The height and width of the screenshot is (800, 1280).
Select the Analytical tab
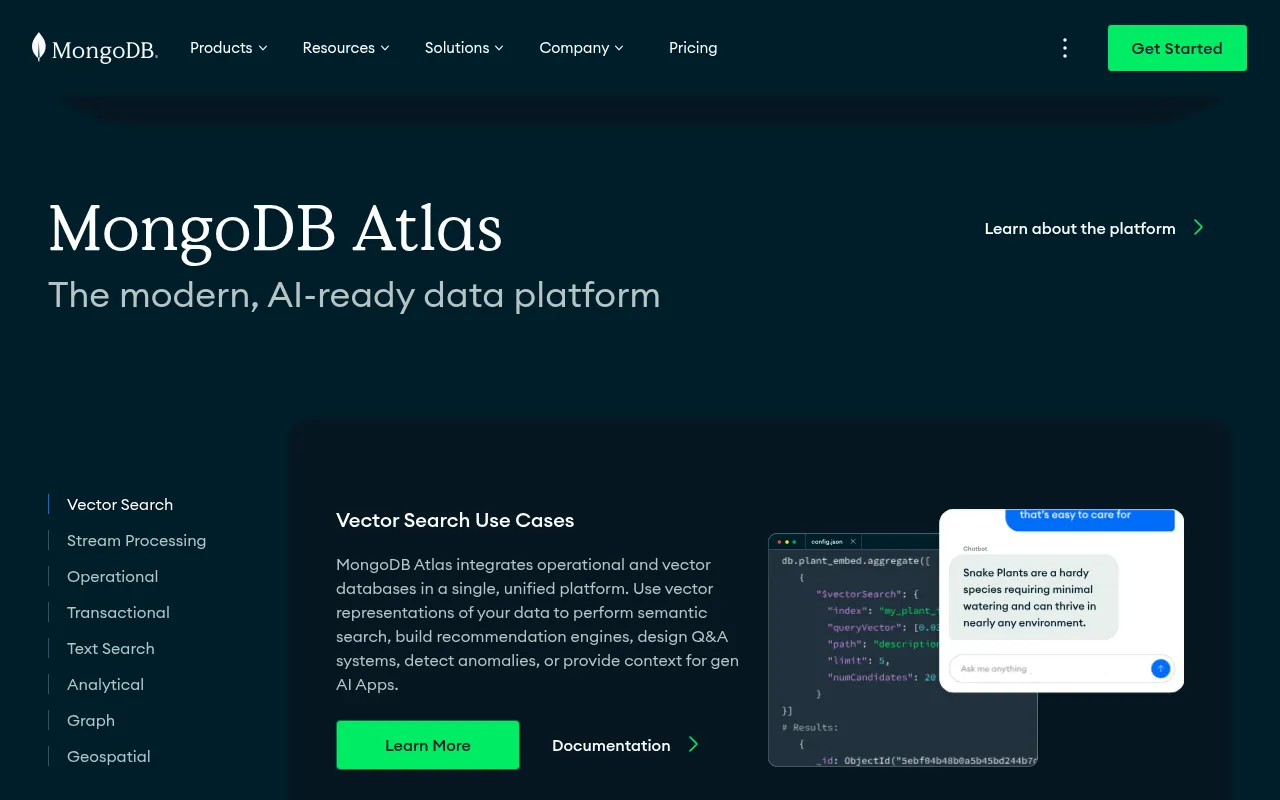(105, 684)
